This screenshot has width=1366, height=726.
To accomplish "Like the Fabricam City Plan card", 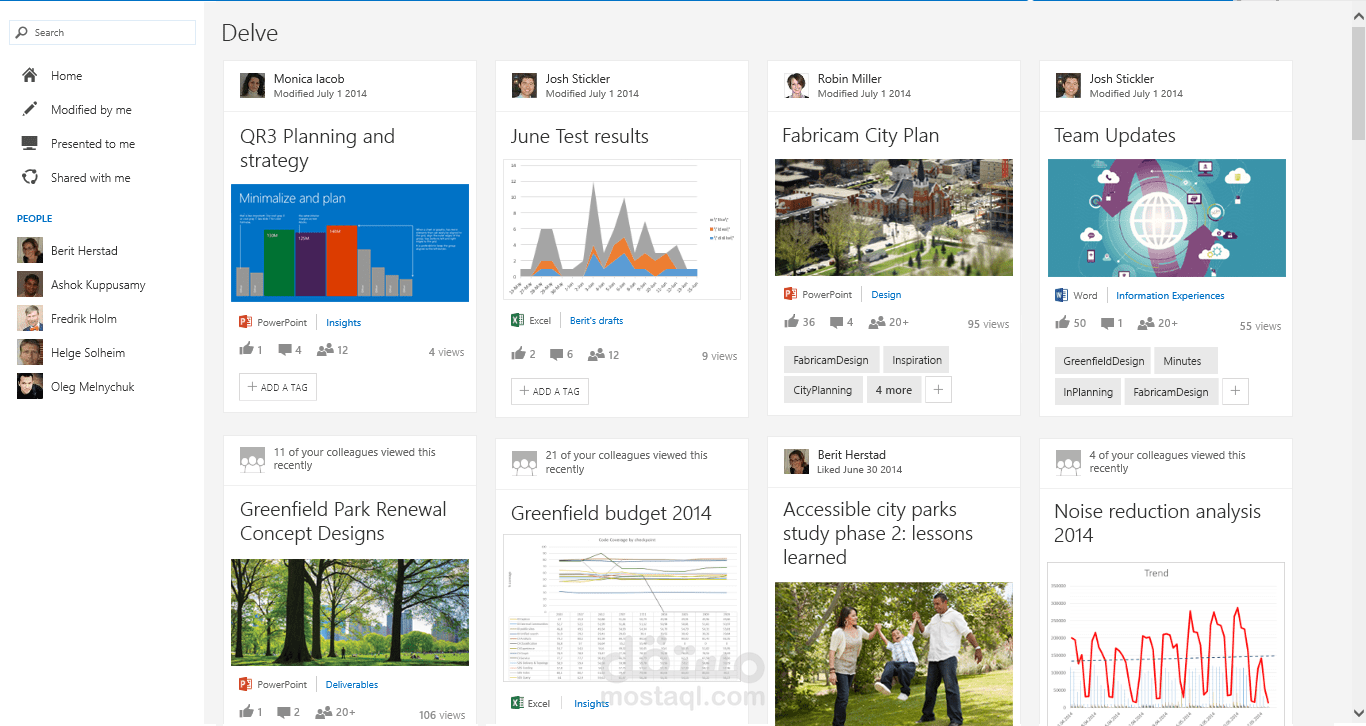I will pyautogui.click(x=791, y=322).
